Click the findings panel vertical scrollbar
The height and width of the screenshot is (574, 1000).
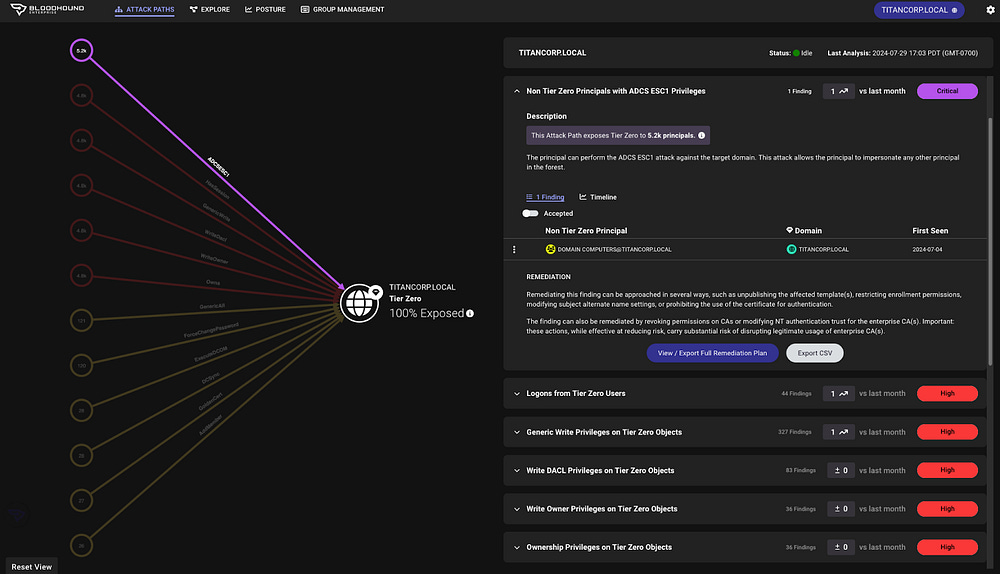[990, 241]
